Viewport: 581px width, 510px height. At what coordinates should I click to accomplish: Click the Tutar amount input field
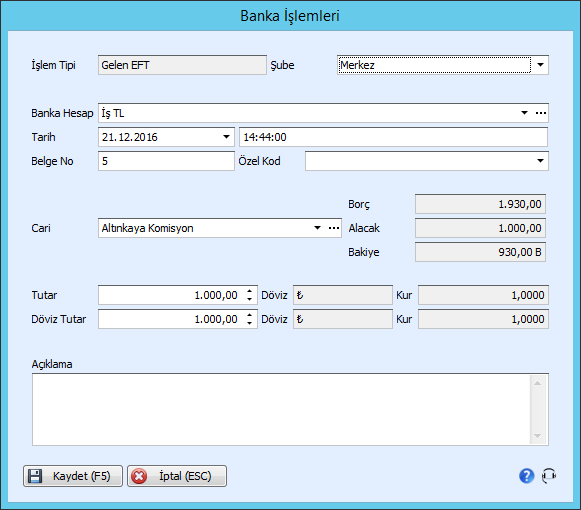(172, 295)
